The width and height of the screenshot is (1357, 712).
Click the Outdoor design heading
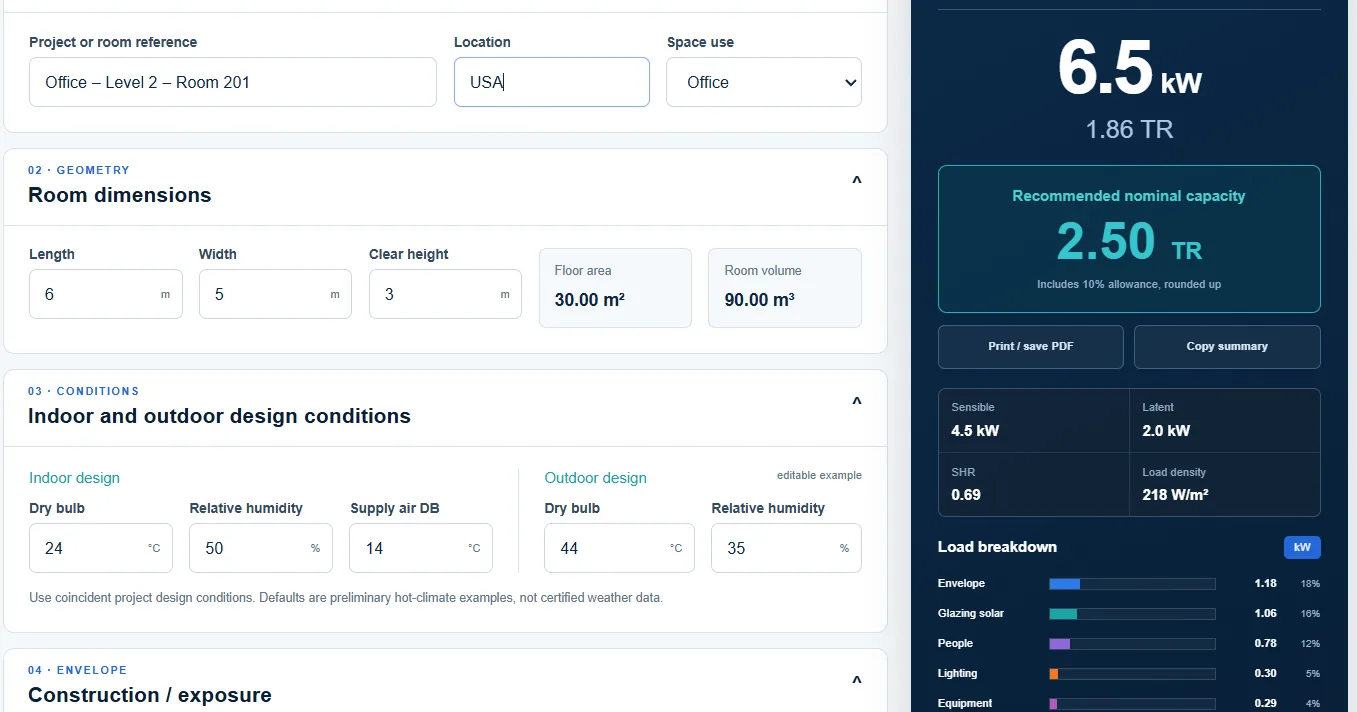point(595,478)
